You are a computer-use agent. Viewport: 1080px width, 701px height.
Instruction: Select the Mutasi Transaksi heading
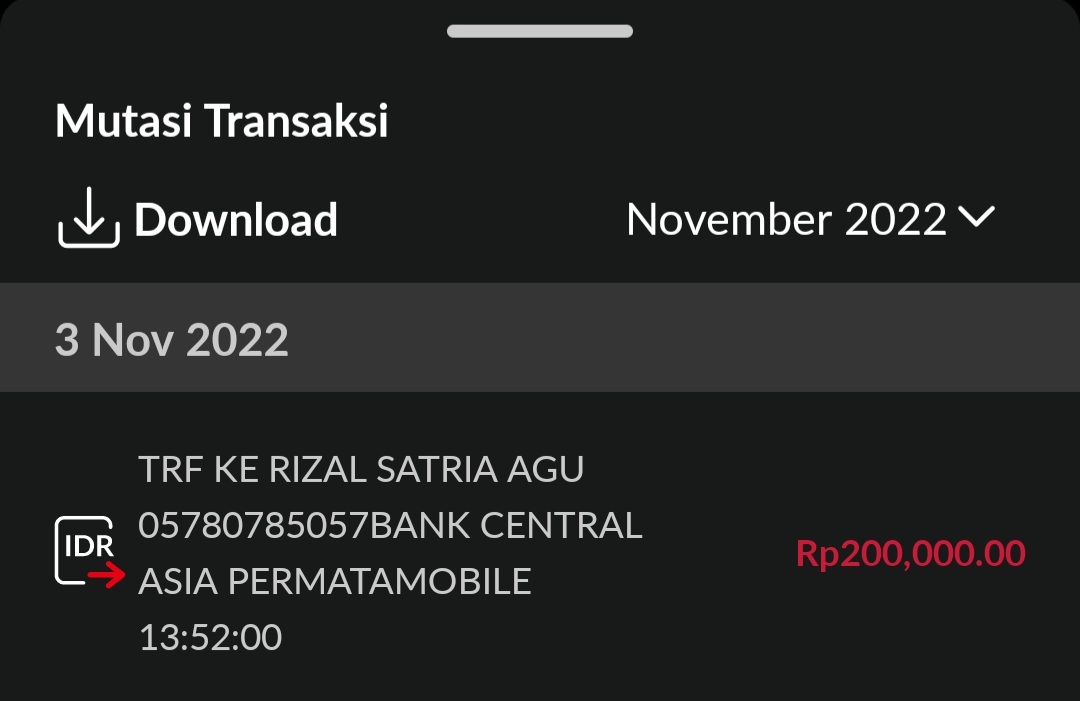point(221,121)
